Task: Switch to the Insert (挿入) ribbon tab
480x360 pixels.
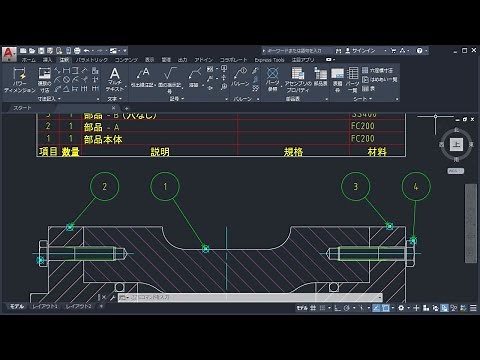Action: point(47,60)
